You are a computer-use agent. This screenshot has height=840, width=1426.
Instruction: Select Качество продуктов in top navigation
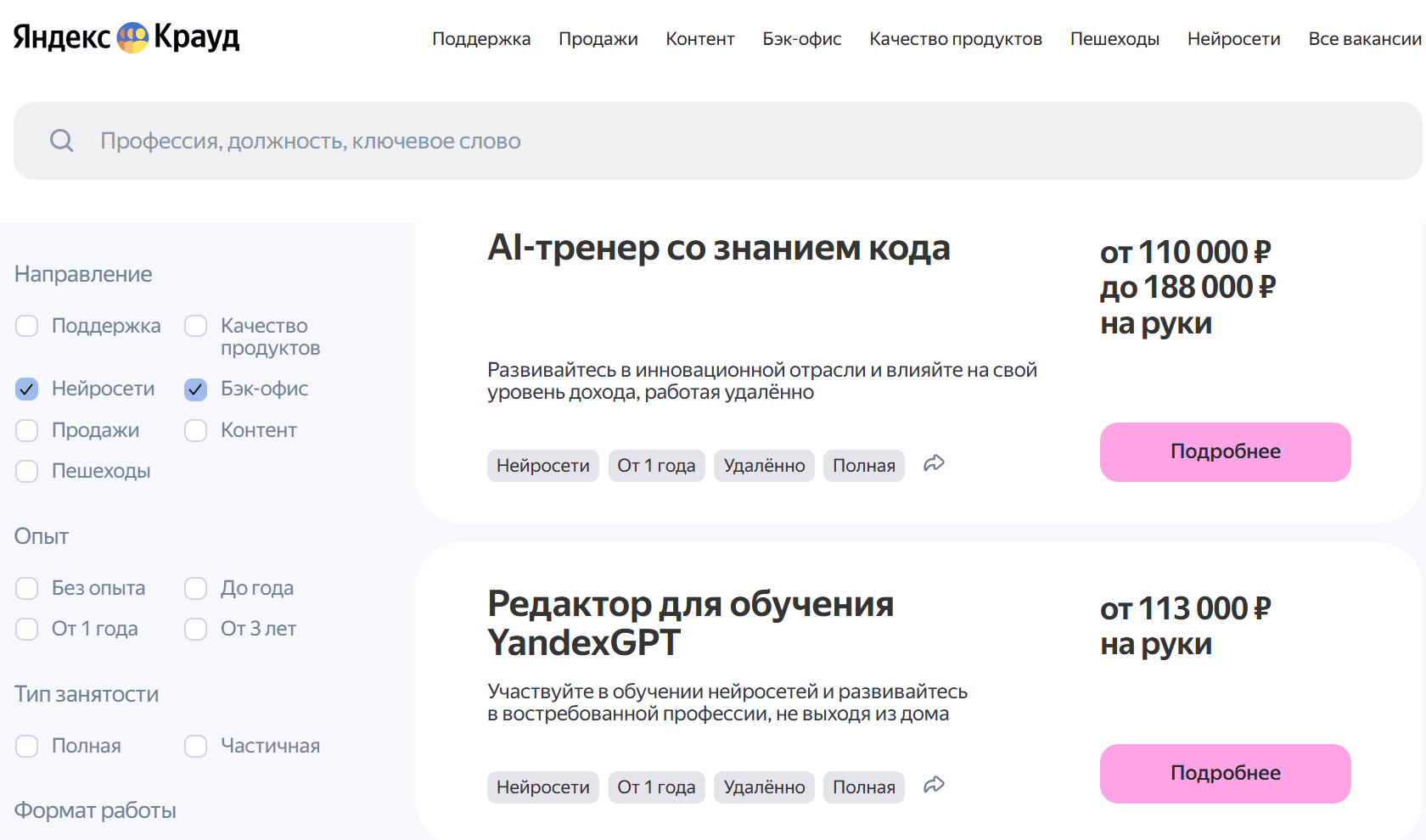point(956,39)
